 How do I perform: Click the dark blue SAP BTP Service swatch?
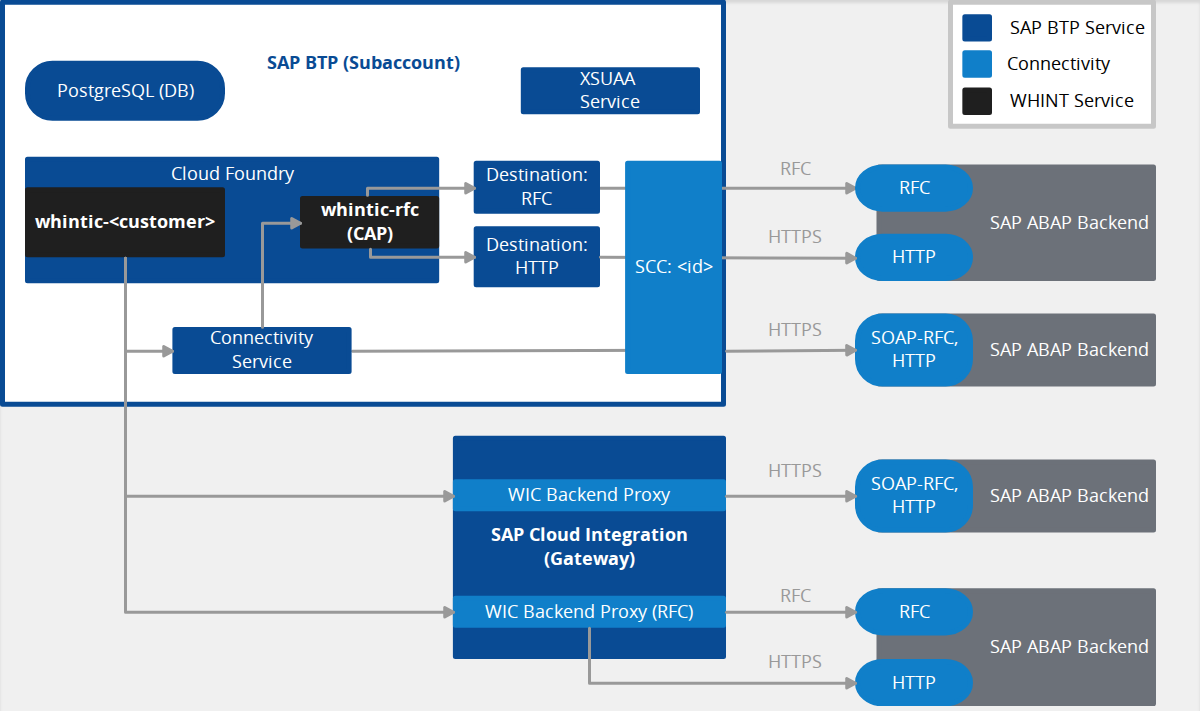[977, 28]
